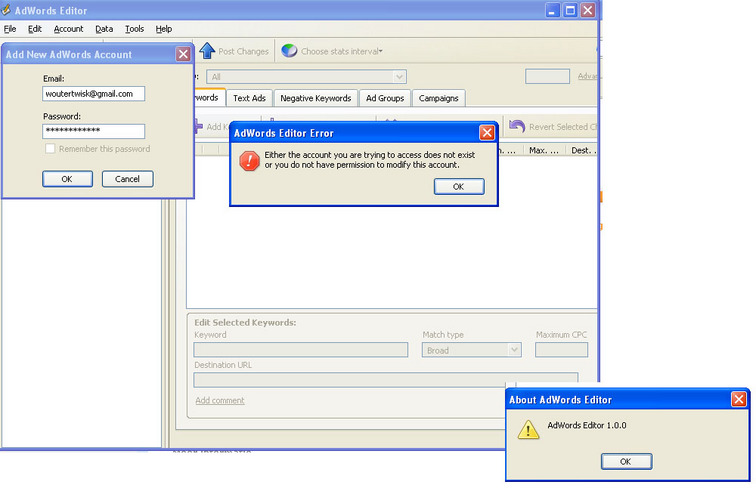The width and height of the screenshot is (756, 491).
Task: Click the Destination URL input field
Action: pos(386,380)
